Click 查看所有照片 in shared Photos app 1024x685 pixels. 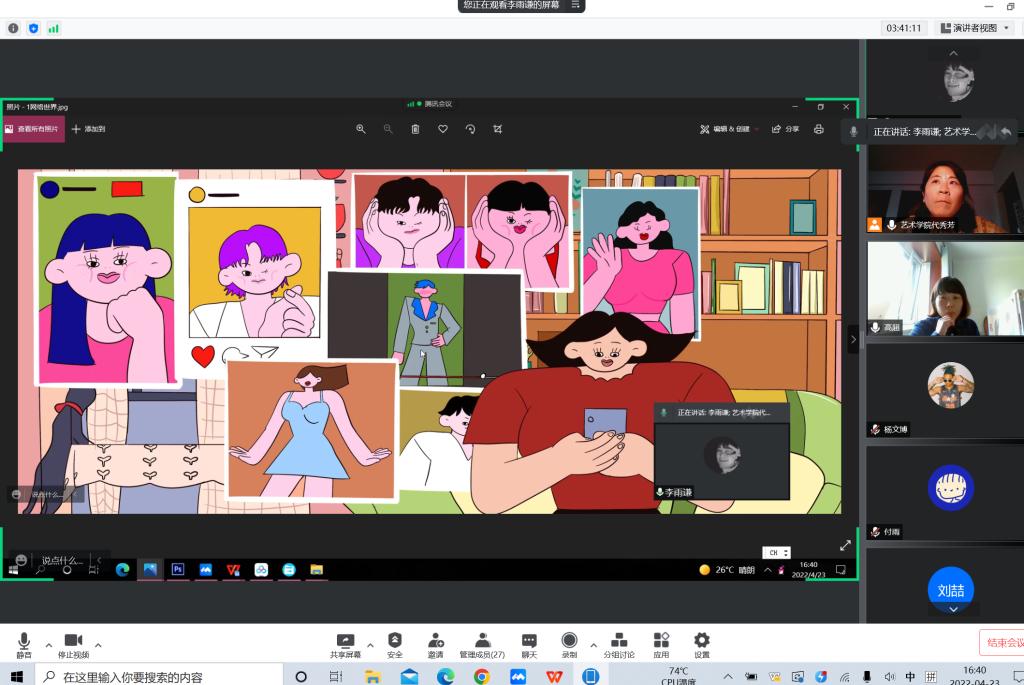click(x=33, y=129)
